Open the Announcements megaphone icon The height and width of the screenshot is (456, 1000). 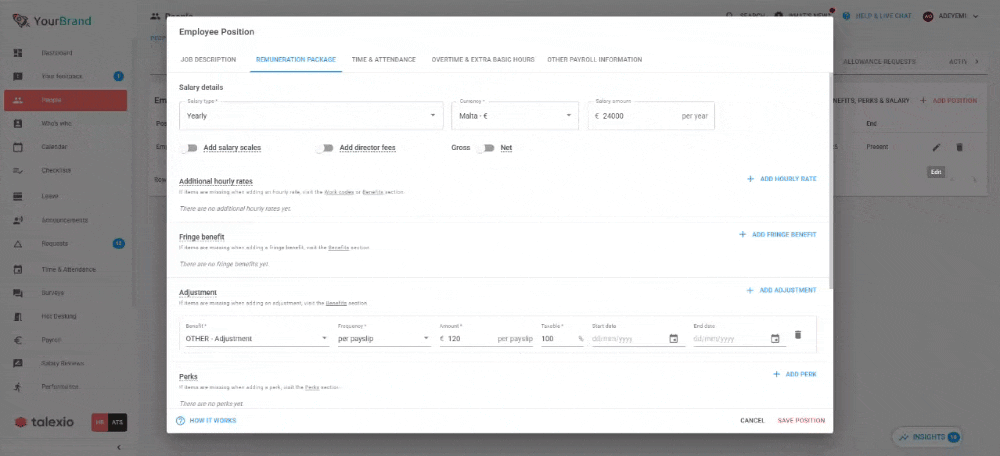coord(18,220)
